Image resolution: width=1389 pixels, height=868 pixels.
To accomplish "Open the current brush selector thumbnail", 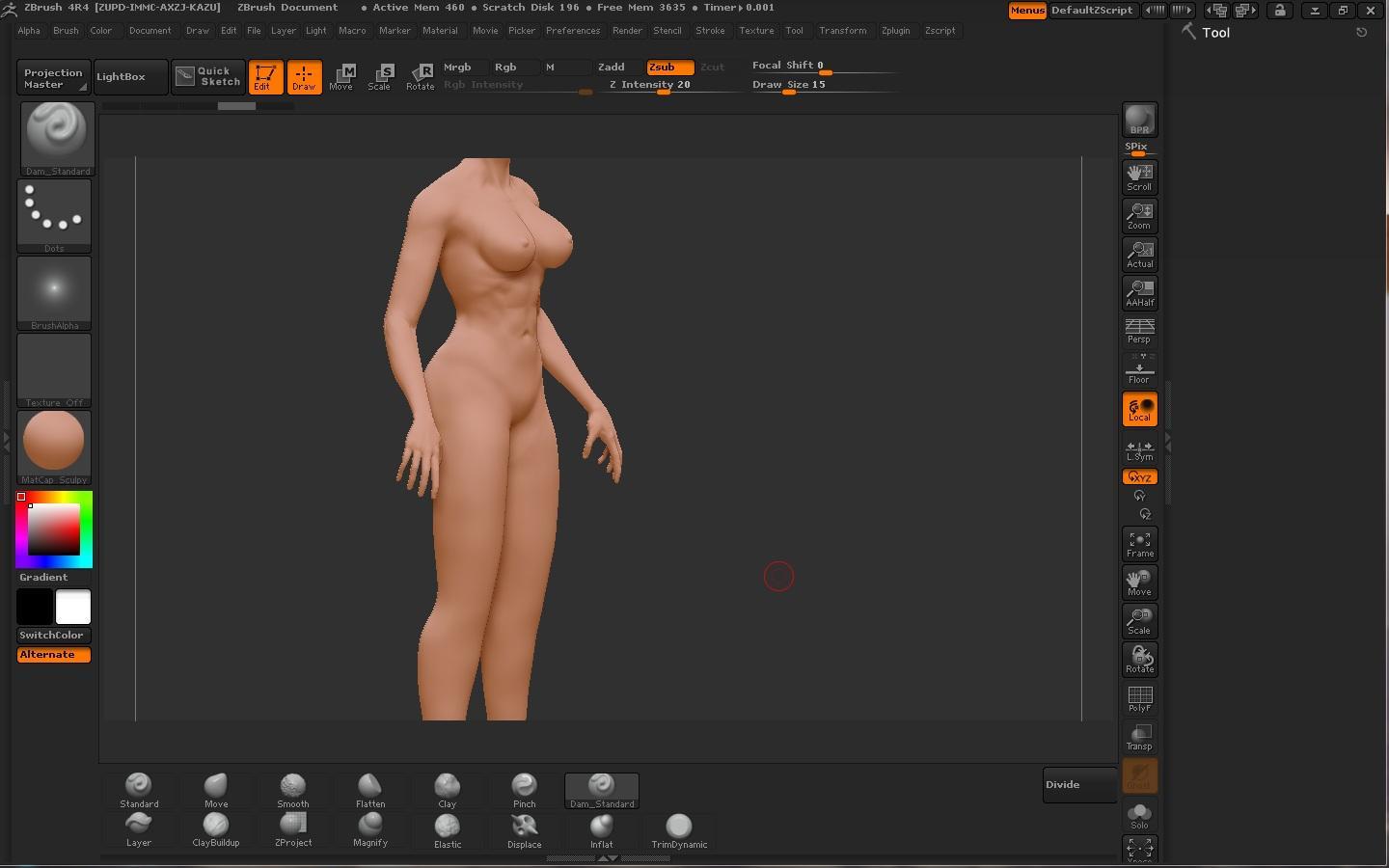I will coord(57,138).
